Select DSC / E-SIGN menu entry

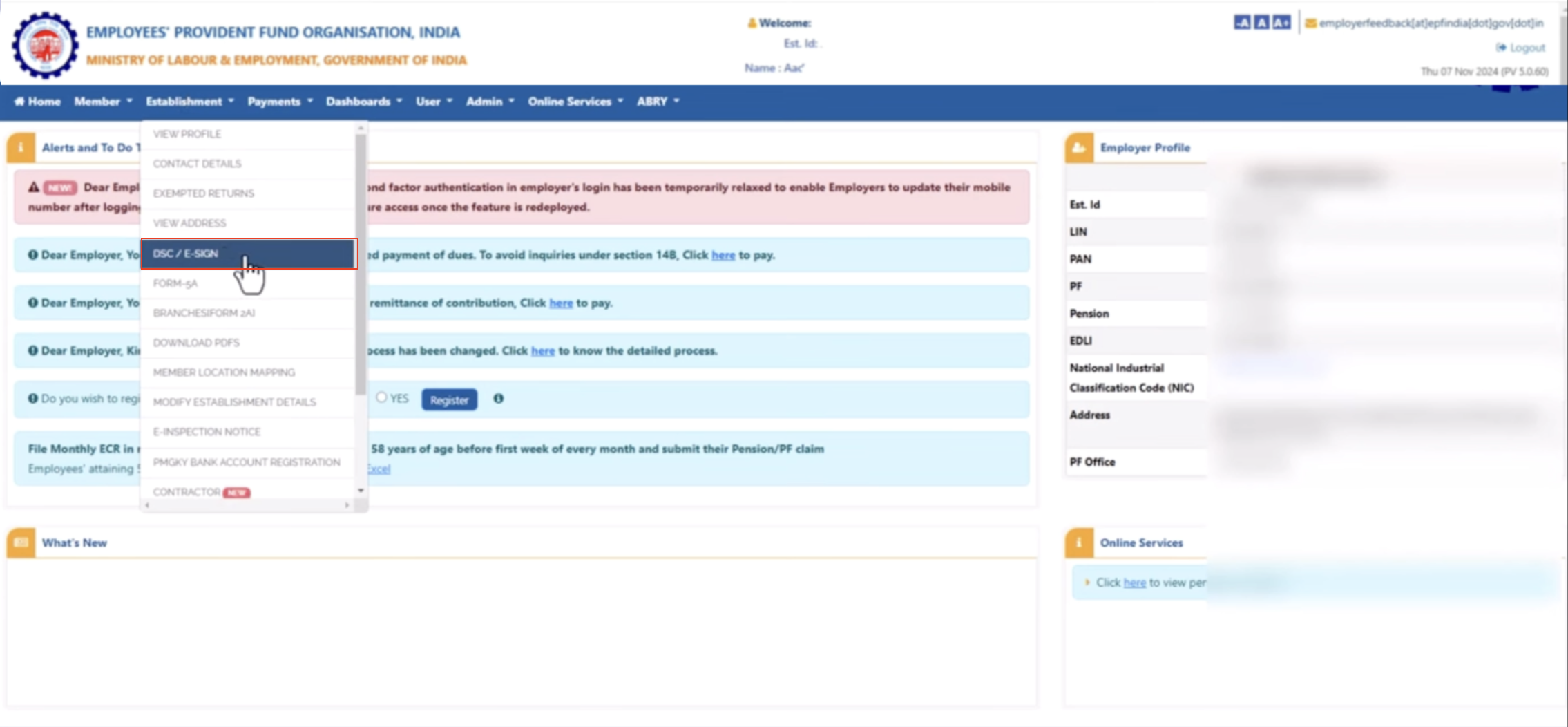coord(249,254)
